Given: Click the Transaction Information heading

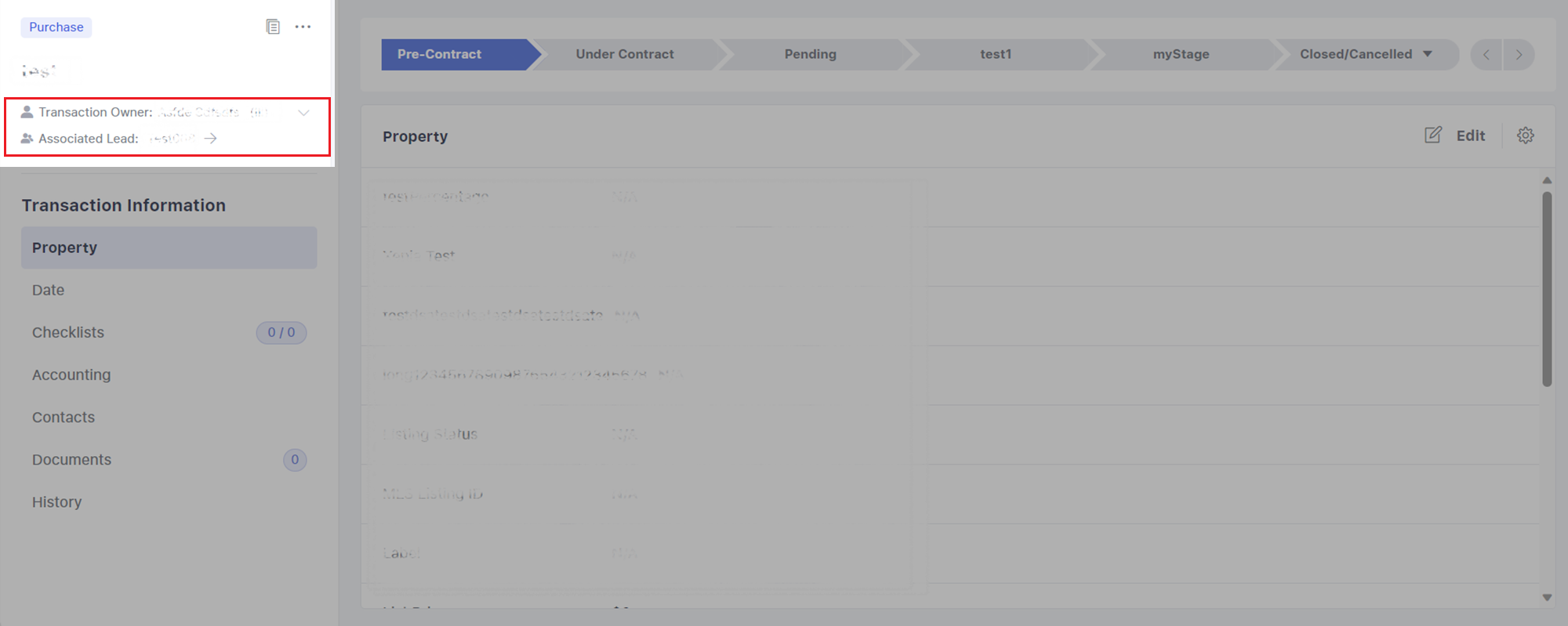Looking at the screenshot, I should (124, 205).
